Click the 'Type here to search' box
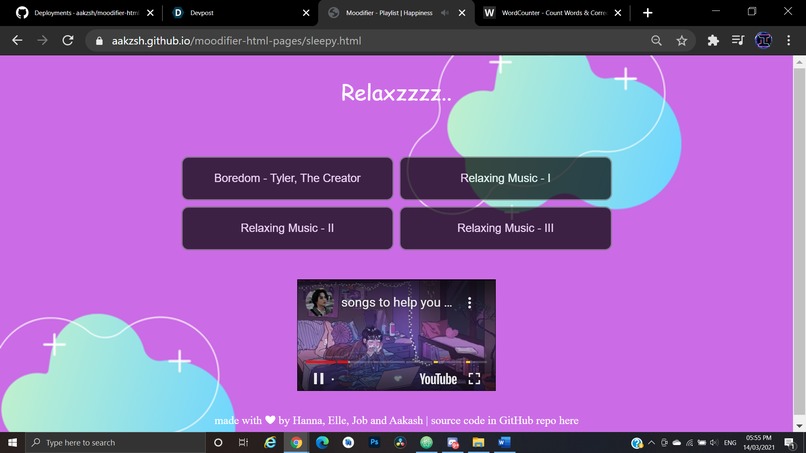The height and width of the screenshot is (453, 806). click(116, 442)
